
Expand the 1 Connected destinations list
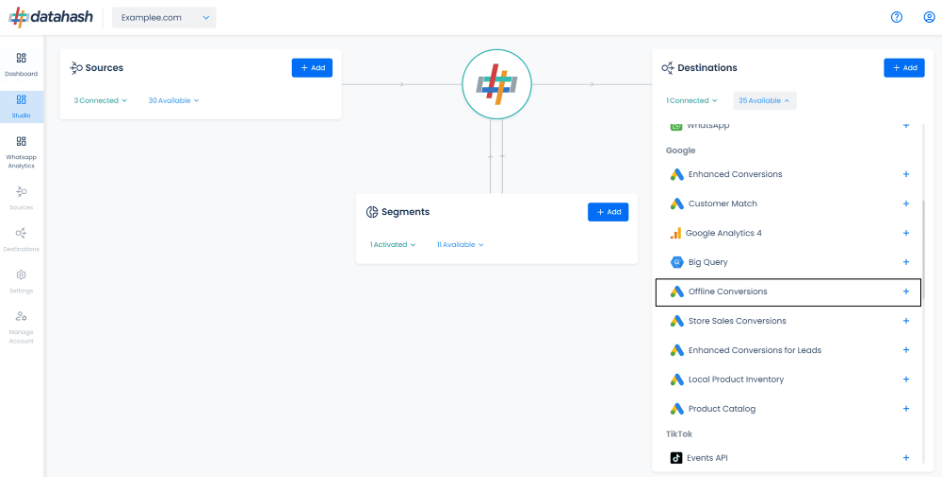pyautogui.click(x=691, y=100)
